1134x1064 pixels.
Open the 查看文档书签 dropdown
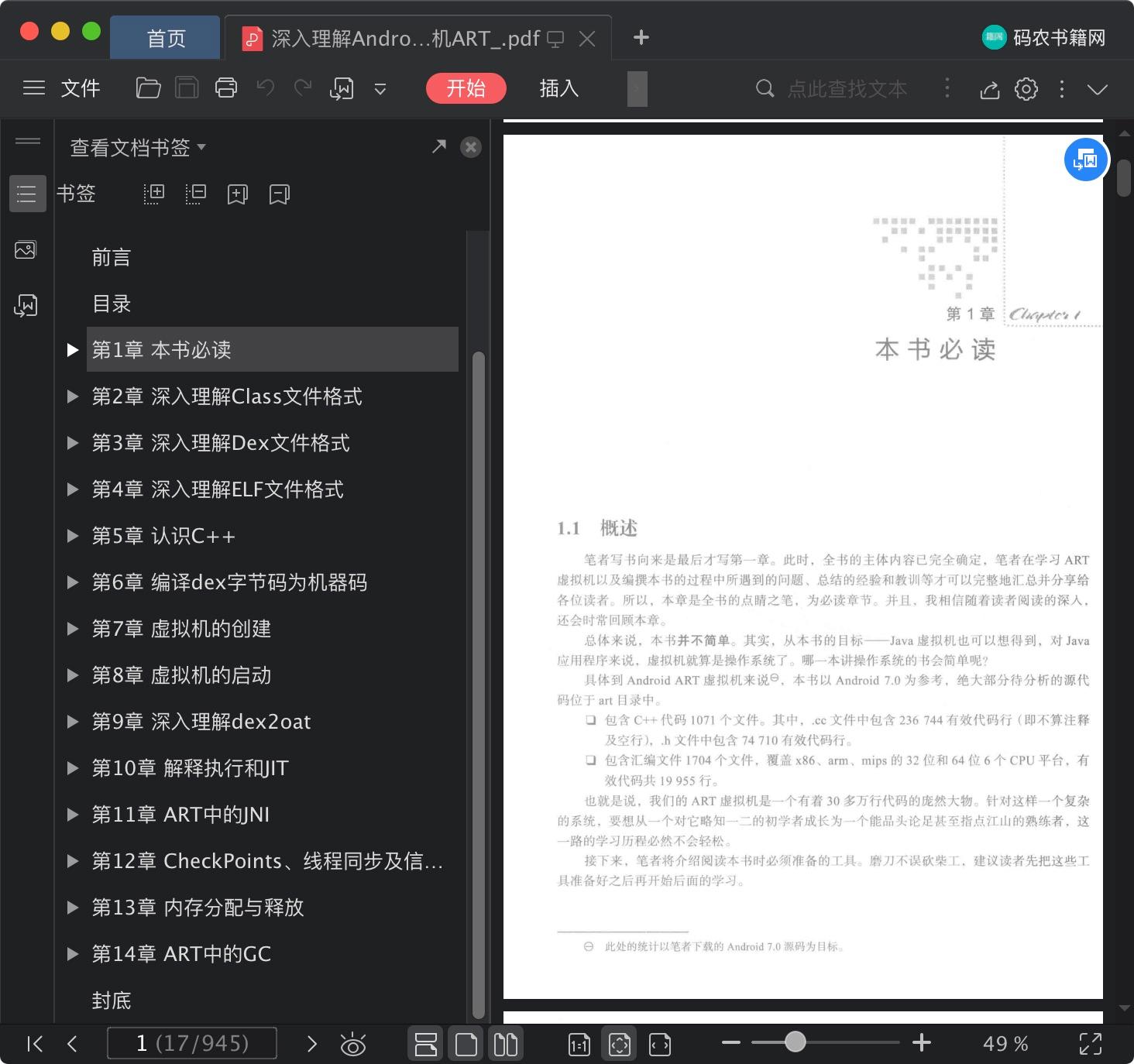pos(138,147)
